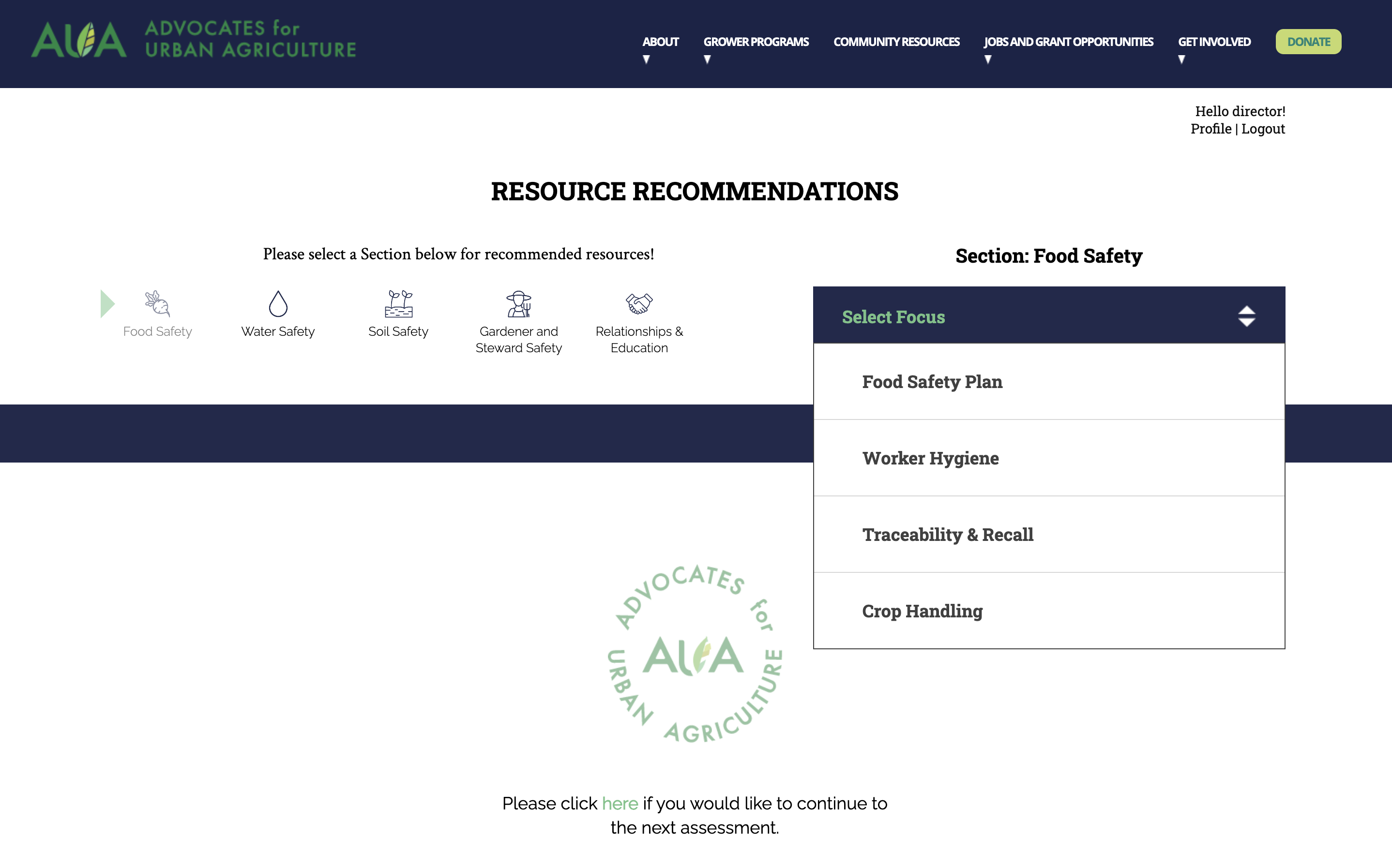
Task: Open Jobs and Grant Opportunities menu
Action: 1068,42
